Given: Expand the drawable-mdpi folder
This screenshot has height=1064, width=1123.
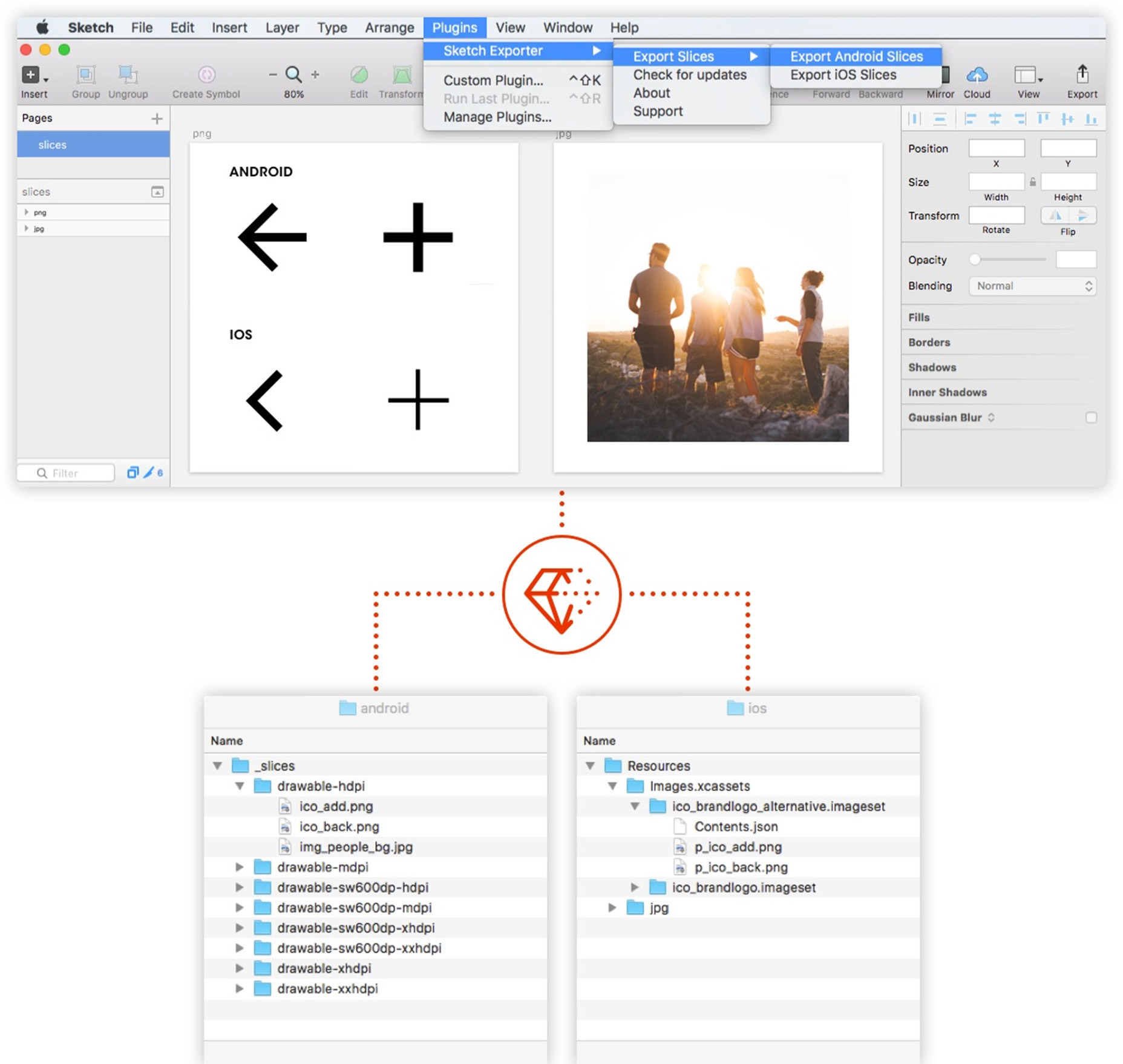Looking at the screenshot, I should coord(240,867).
